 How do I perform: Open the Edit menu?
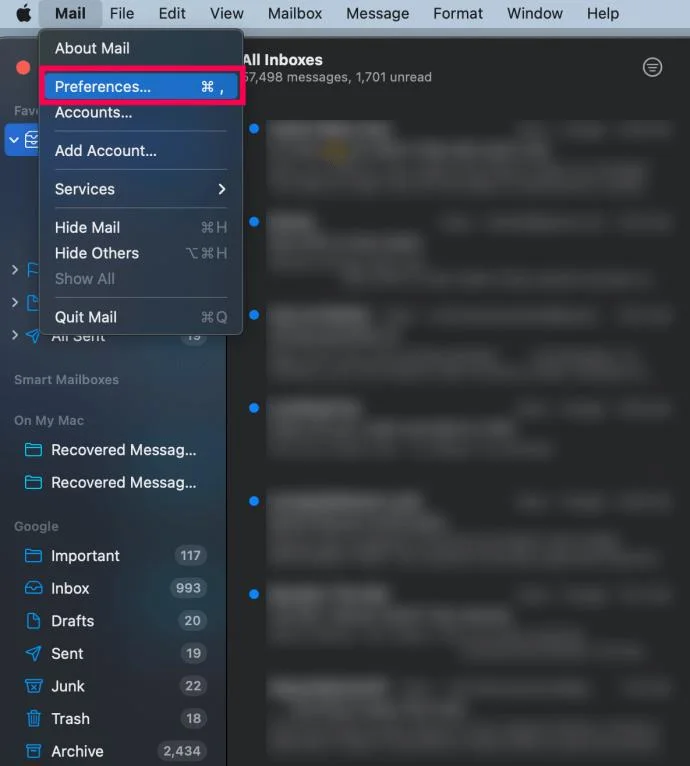tap(172, 13)
